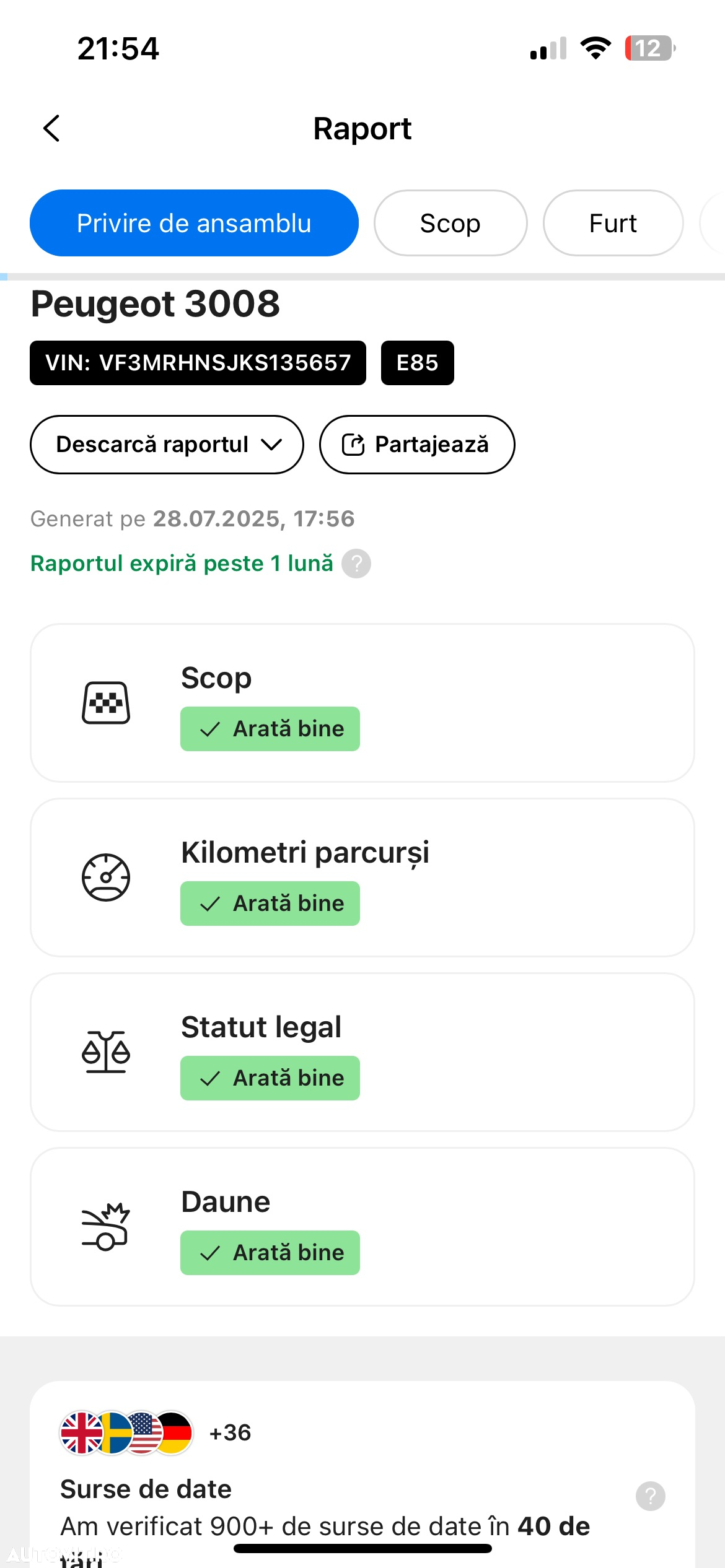Viewport: 725px width, 1568px height.
Task: Share report via Partajează button
Action: (x=417, y=445)
